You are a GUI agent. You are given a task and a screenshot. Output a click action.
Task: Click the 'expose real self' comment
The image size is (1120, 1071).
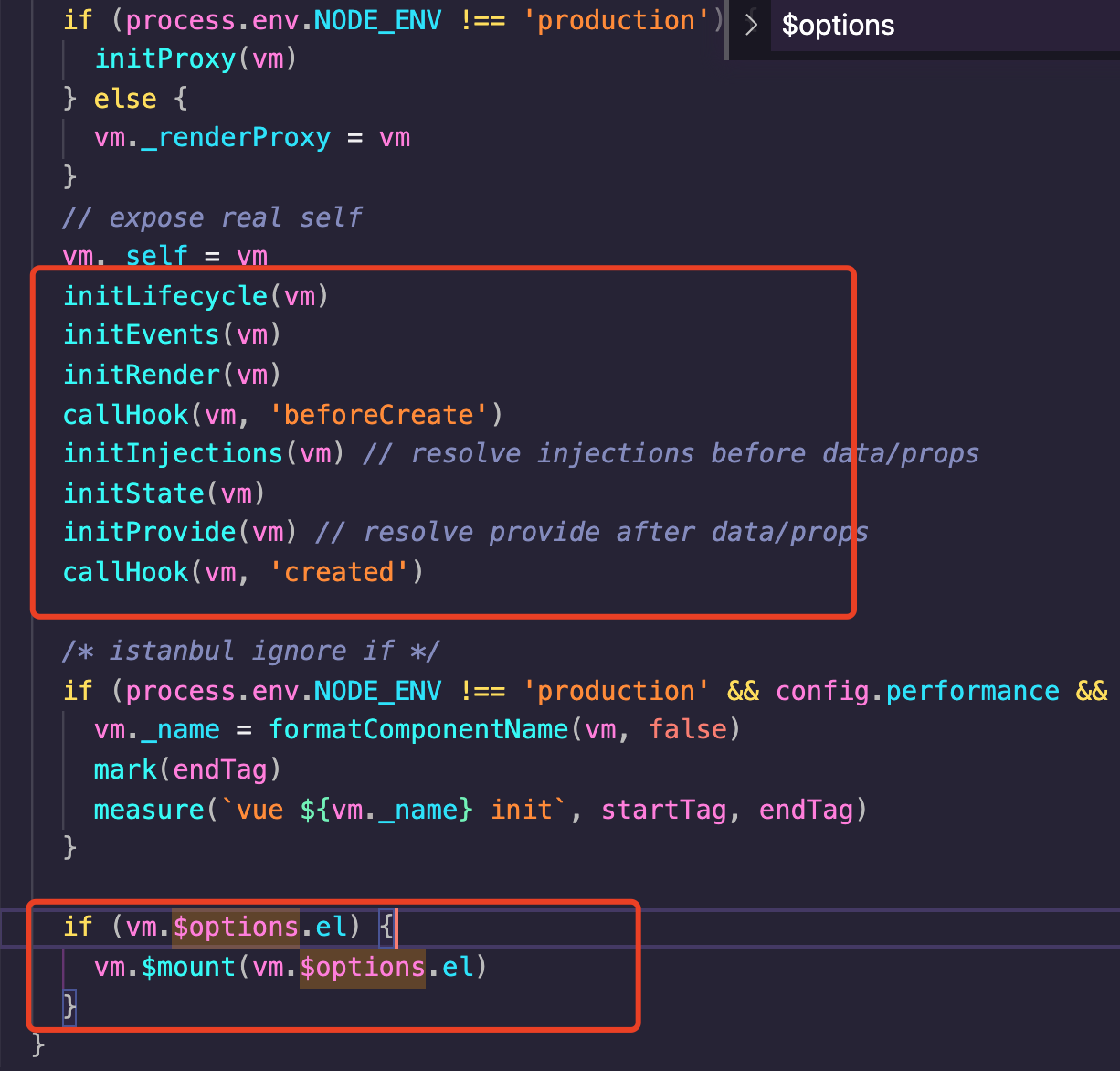[212, 217]
